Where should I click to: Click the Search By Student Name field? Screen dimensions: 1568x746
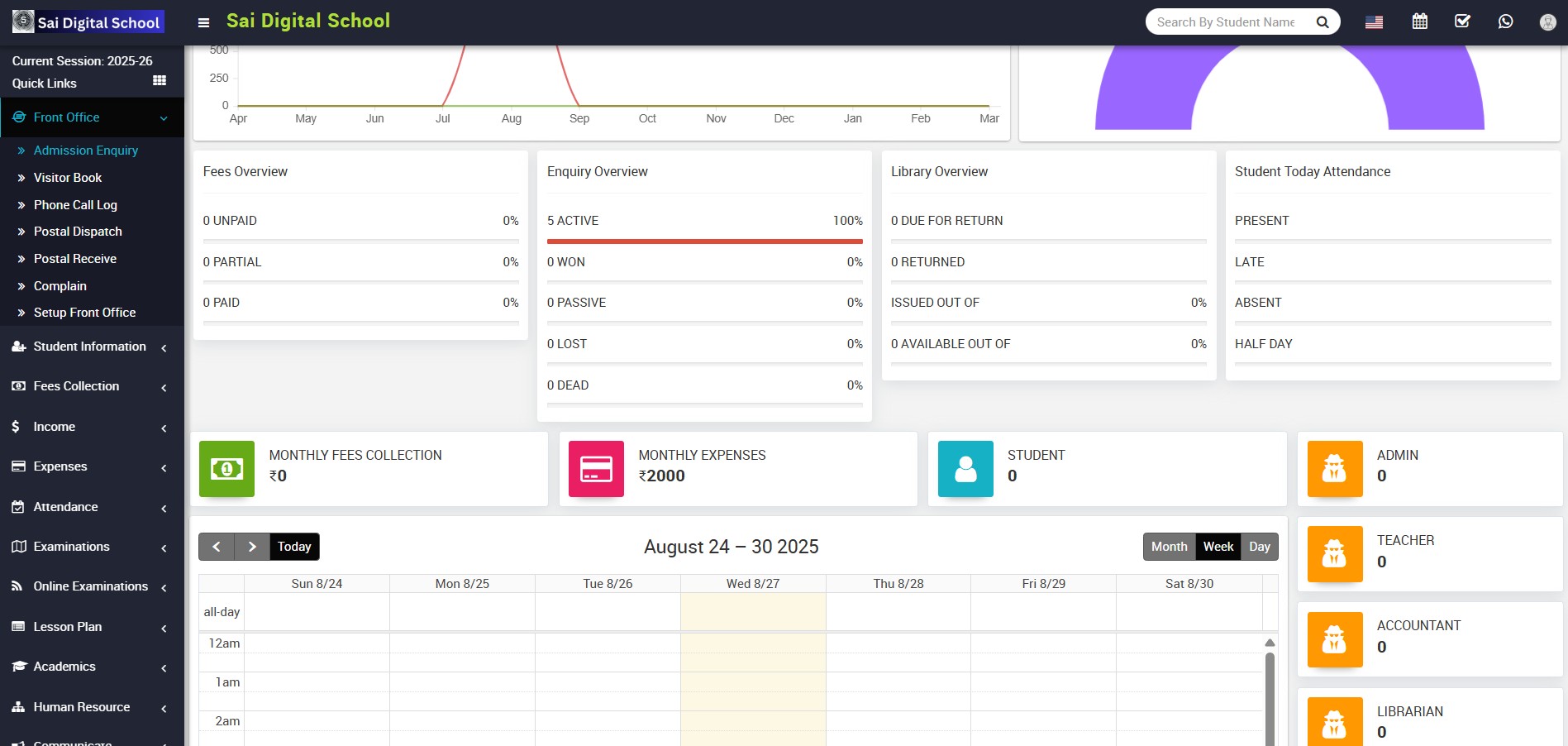tap(1225, 22)
